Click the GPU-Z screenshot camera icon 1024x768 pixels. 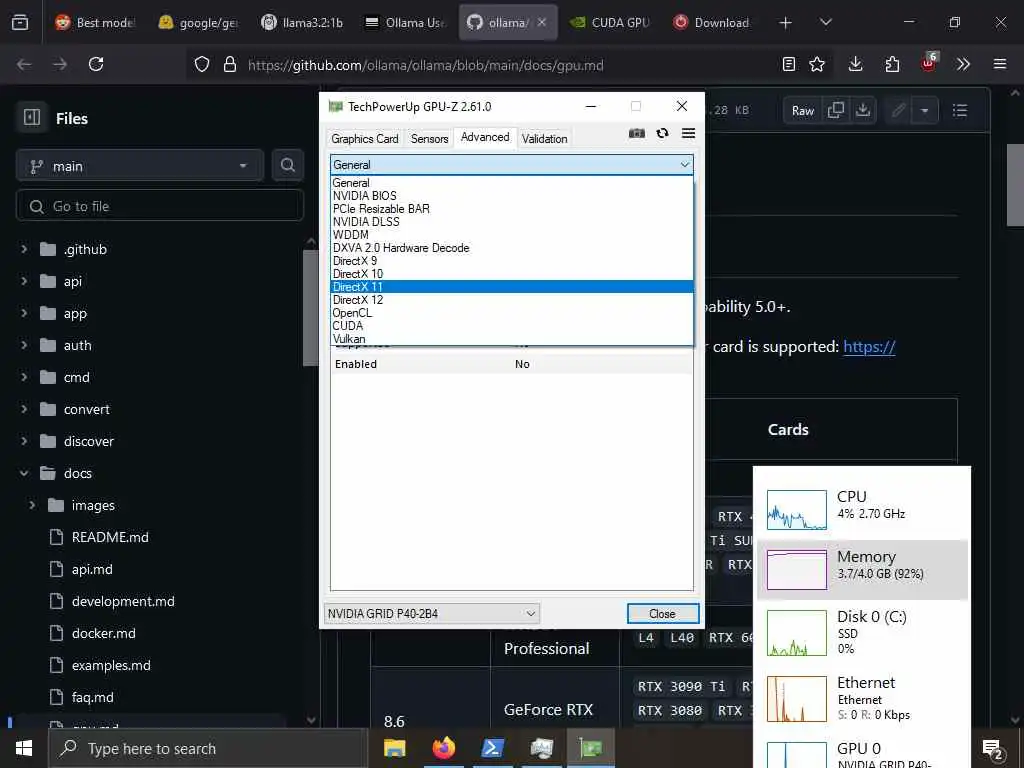[x=637, y=133]
